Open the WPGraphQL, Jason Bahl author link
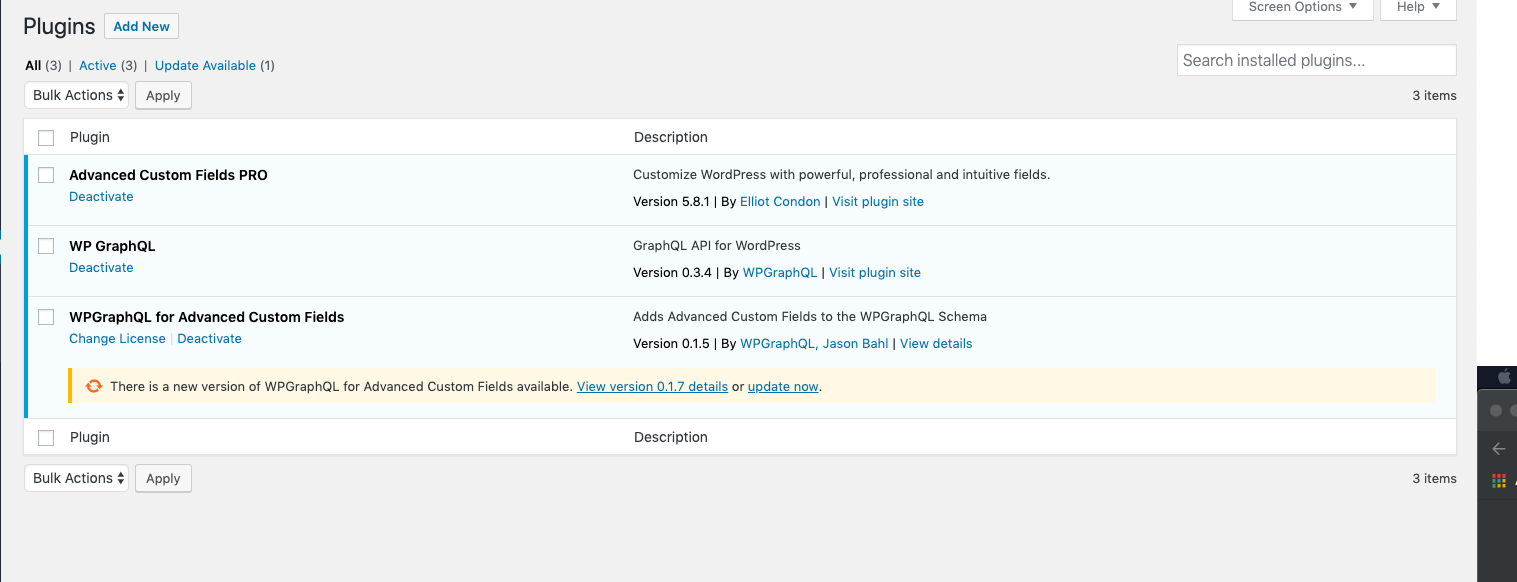 click(x=814, y=343)
